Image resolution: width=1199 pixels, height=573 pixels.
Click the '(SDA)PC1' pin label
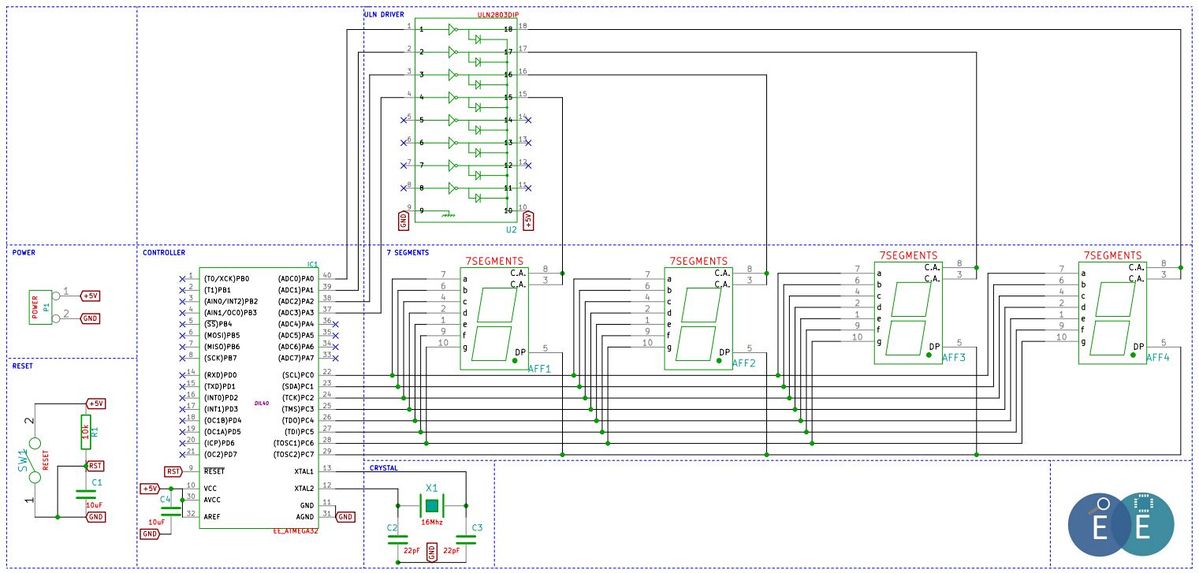click(296, 386)
